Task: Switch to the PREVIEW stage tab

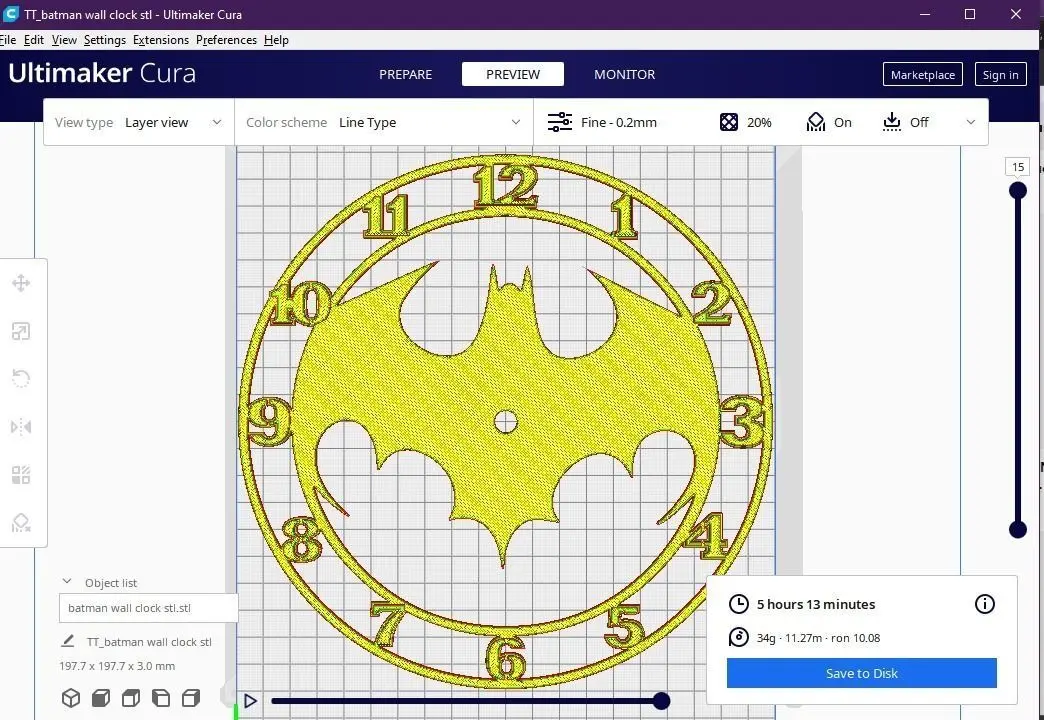Action: tap(513, 74)
